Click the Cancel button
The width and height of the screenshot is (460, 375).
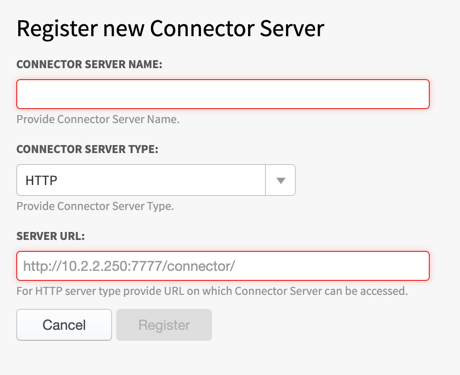tap(64, 325)
